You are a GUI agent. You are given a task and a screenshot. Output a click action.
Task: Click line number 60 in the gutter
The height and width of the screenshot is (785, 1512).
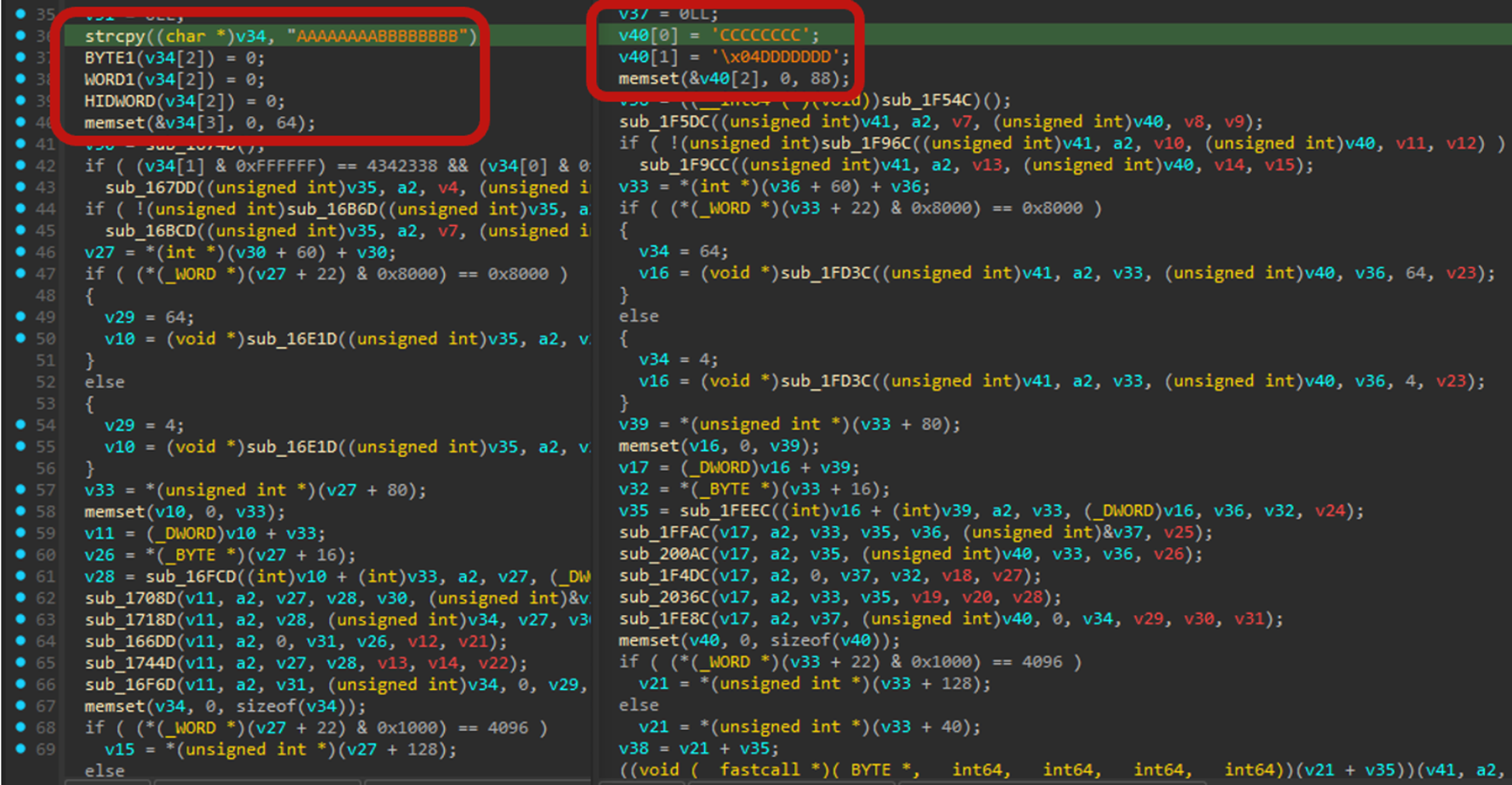click(x=45, y=555)
